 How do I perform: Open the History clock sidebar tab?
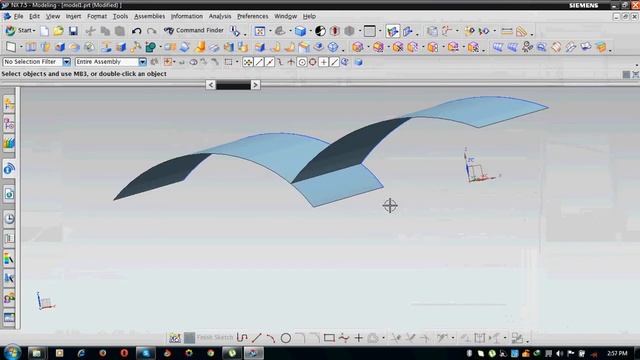coord(9,219)
